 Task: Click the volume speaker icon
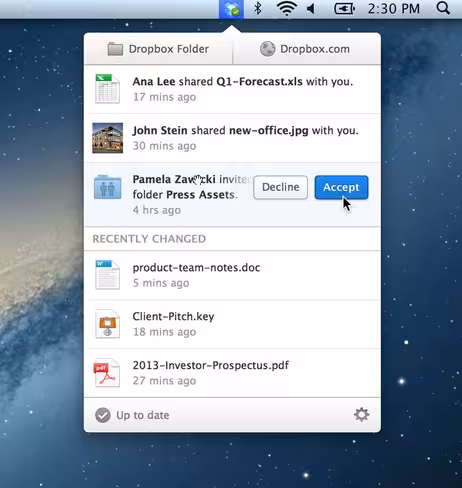[311, 8]
